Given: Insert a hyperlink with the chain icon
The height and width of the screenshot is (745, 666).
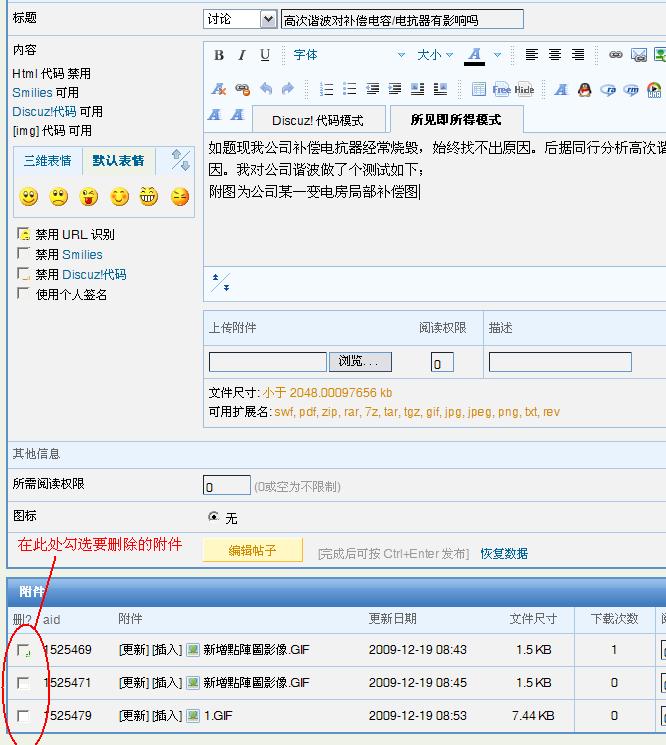Looking at the screenshot, I should (x=616, y=55).
